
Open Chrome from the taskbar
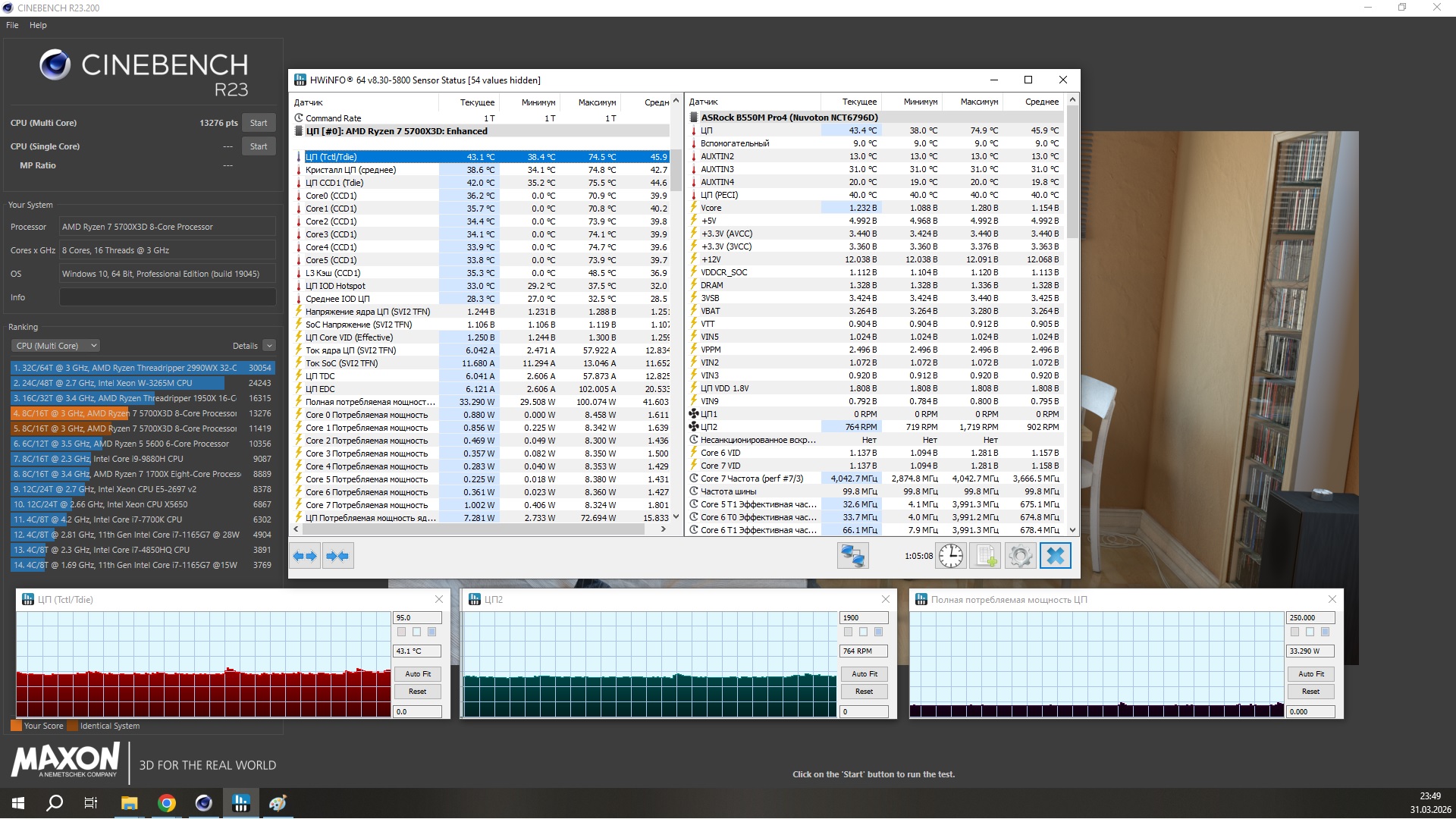[167, 803]
